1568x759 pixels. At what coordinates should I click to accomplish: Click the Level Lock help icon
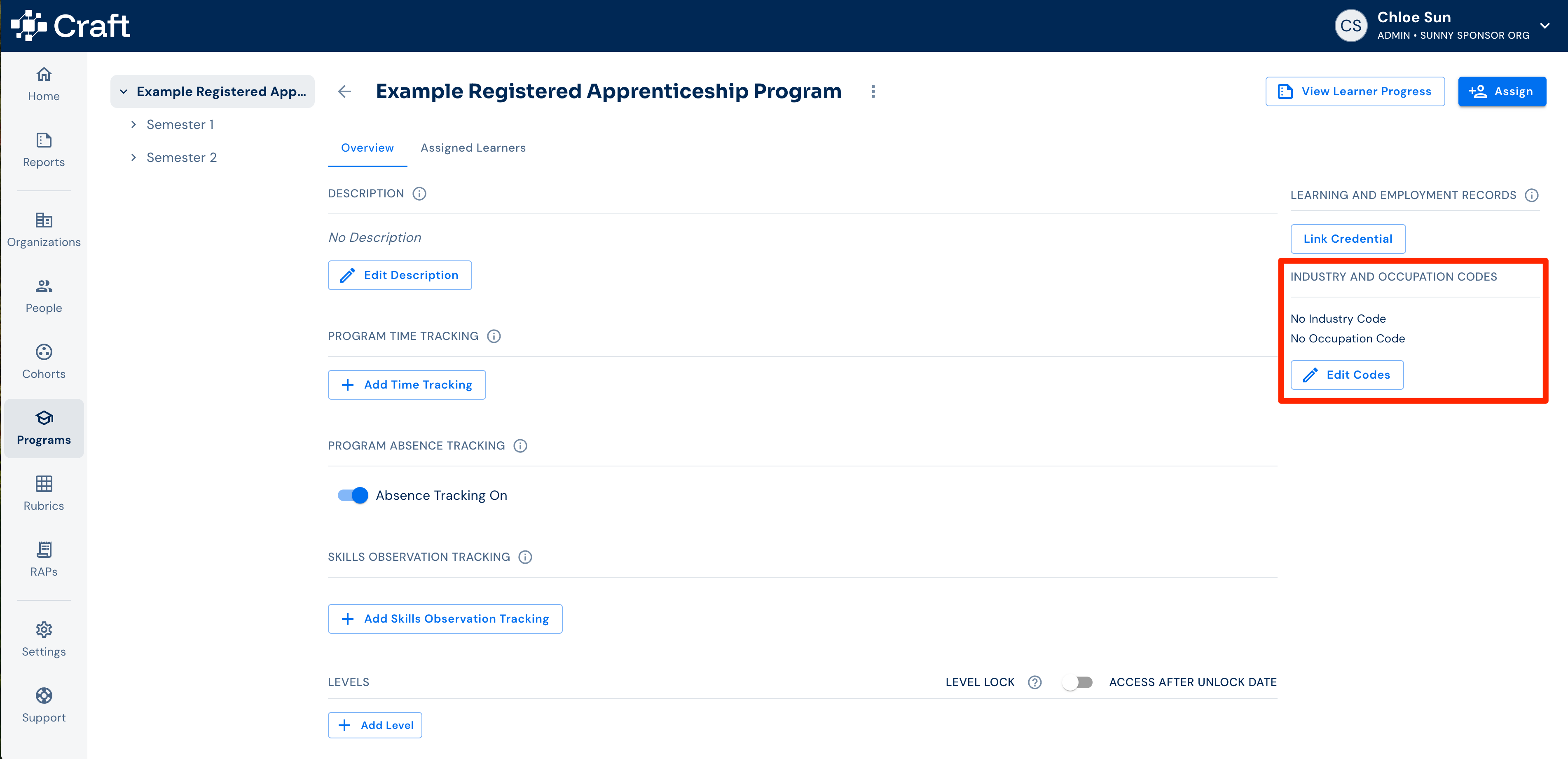pyautogui.click(x=1034, y=682)
